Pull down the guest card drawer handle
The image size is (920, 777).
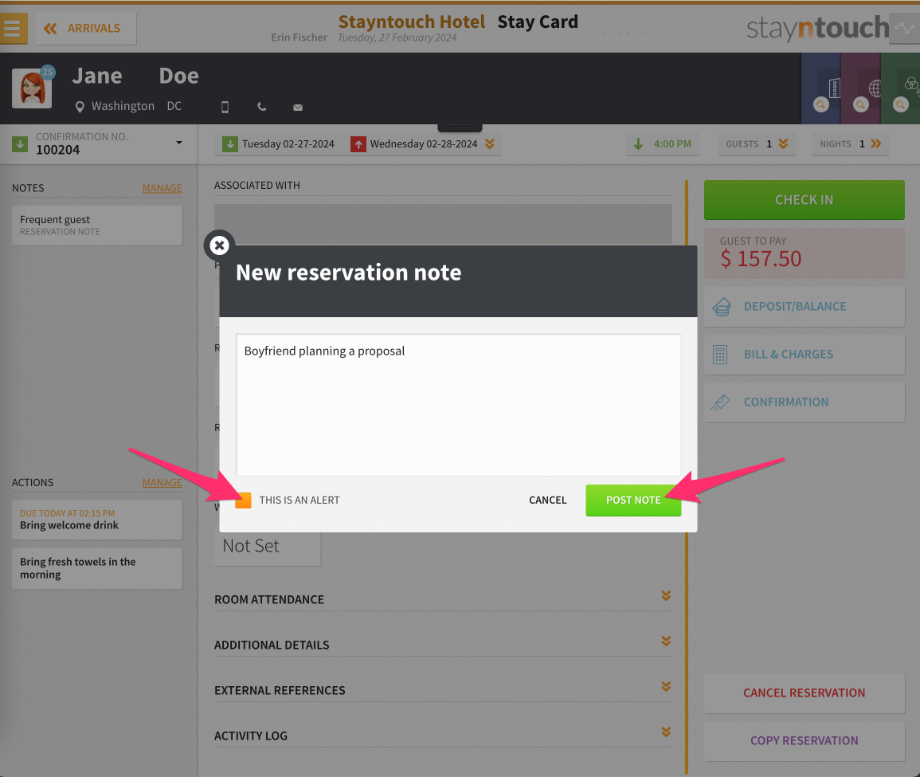460,127
